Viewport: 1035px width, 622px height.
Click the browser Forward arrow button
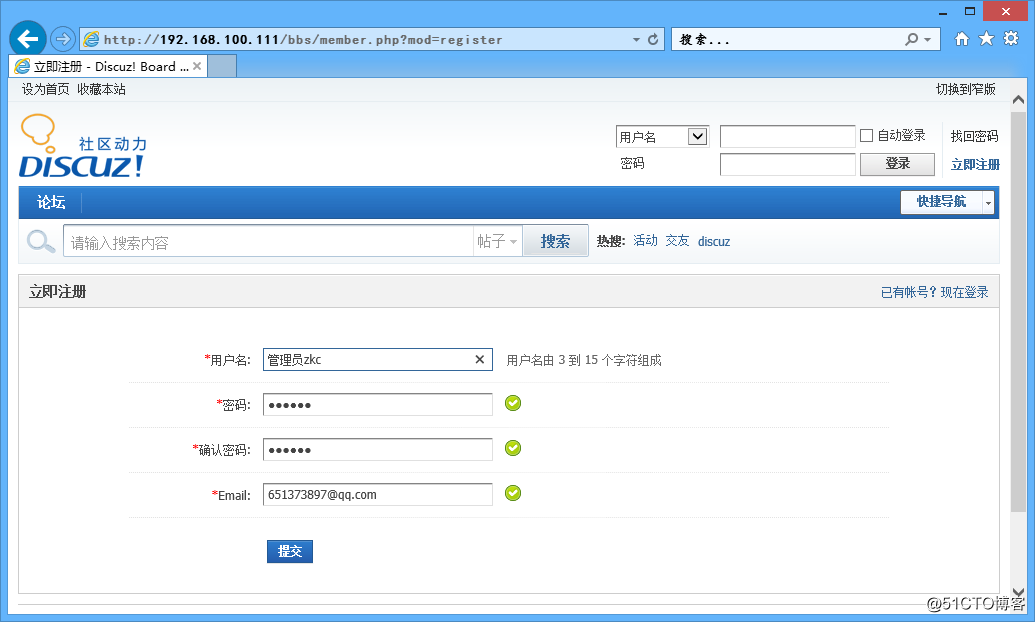(x=63, y=39)
